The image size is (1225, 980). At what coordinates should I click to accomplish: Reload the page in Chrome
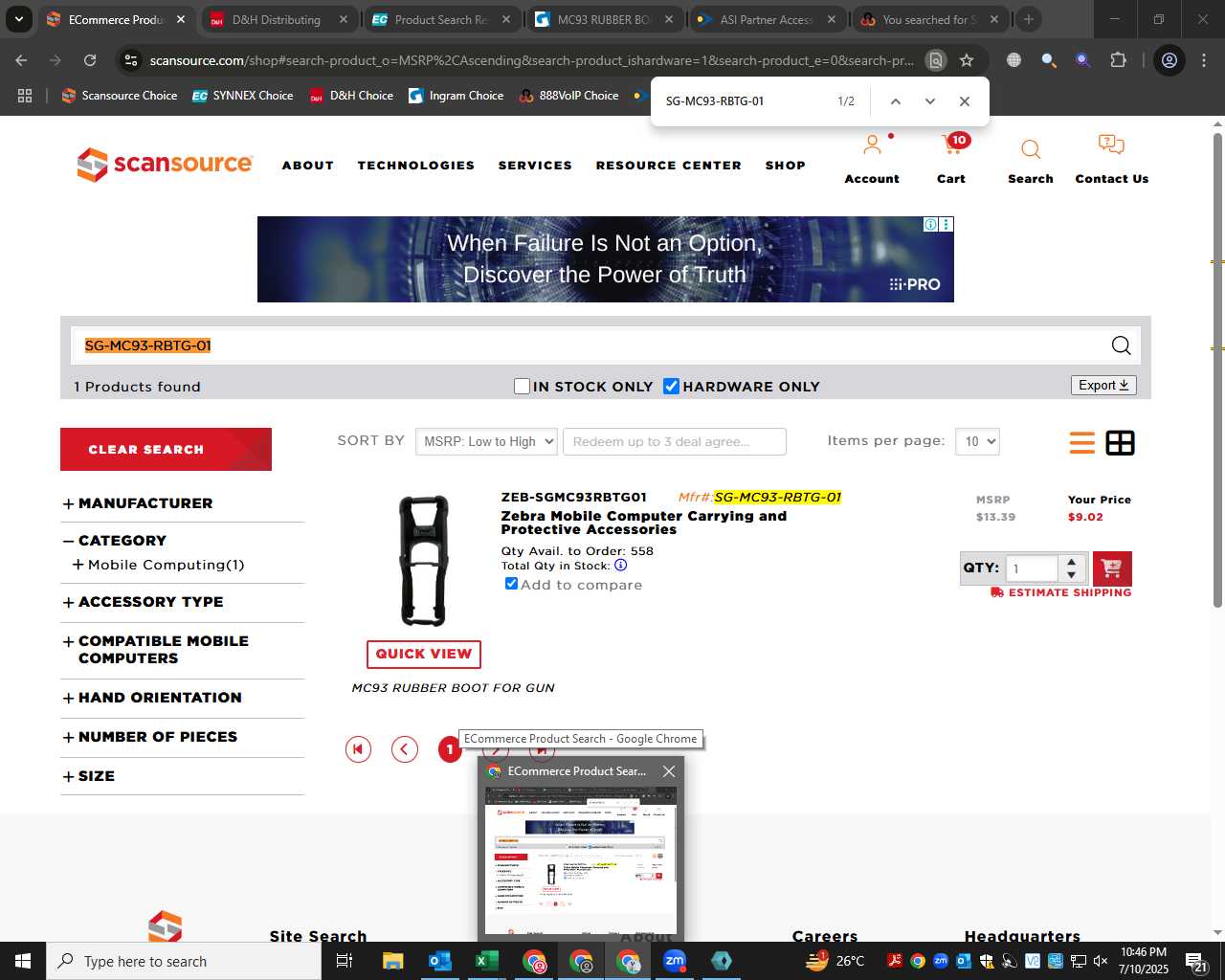click(x=90, y=60)
